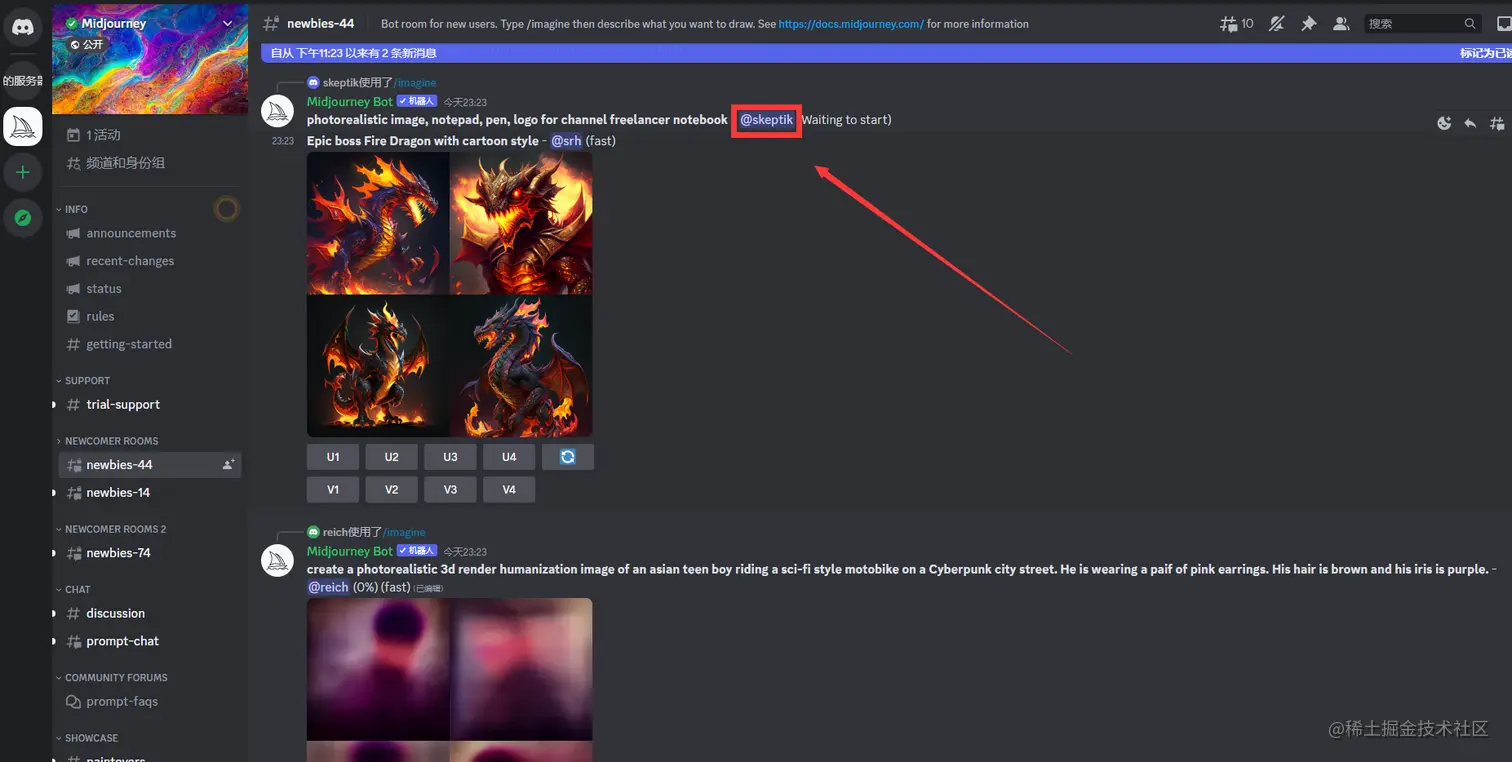
Task: Click icon beside 频道和身份组
Action: click(73, 163)
